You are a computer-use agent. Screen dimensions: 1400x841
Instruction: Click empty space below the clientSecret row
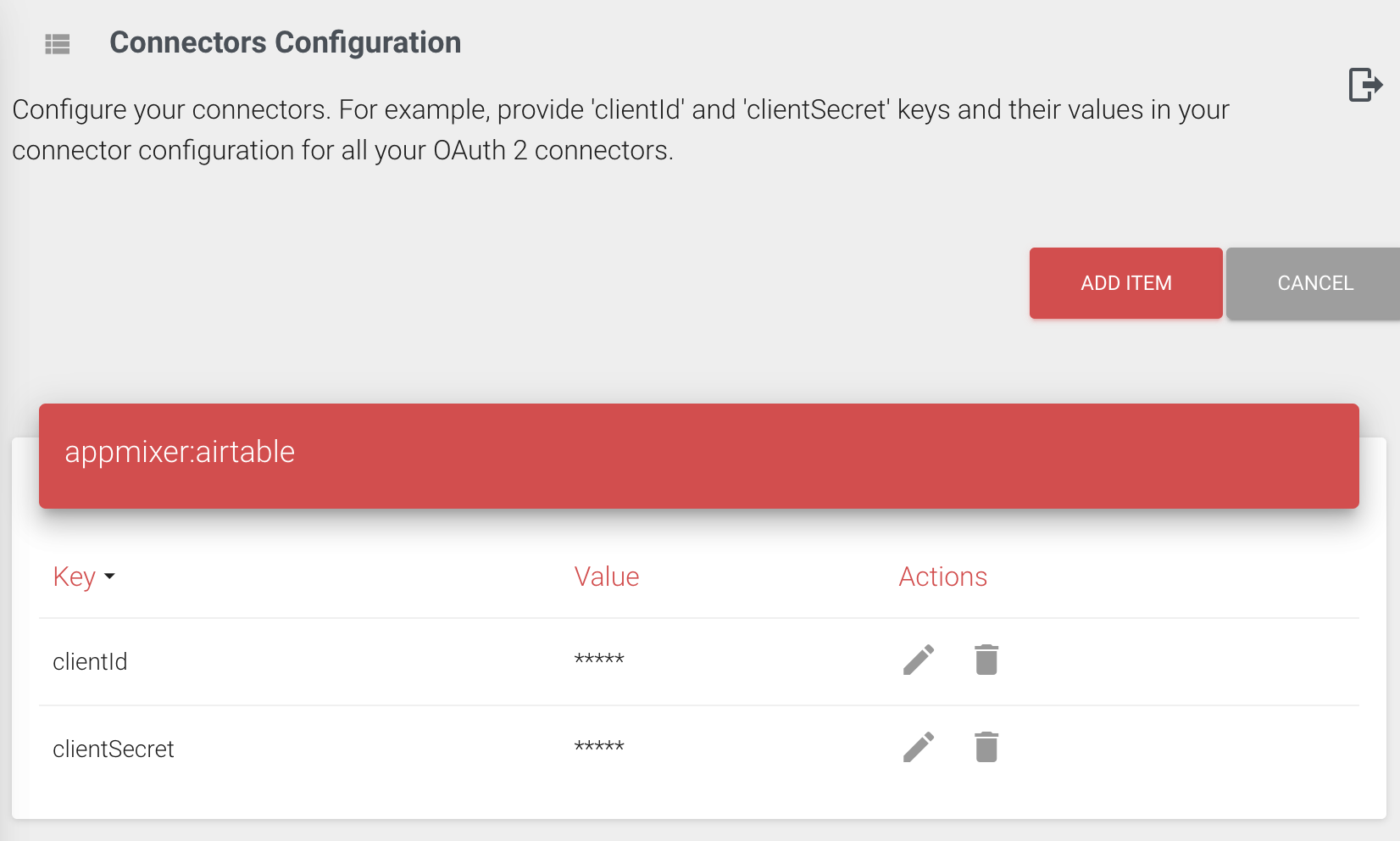698,801
